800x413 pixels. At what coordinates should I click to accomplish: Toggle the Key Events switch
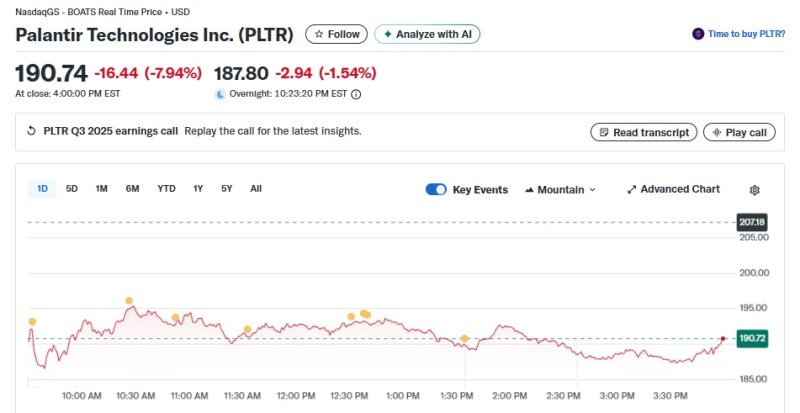436,190
